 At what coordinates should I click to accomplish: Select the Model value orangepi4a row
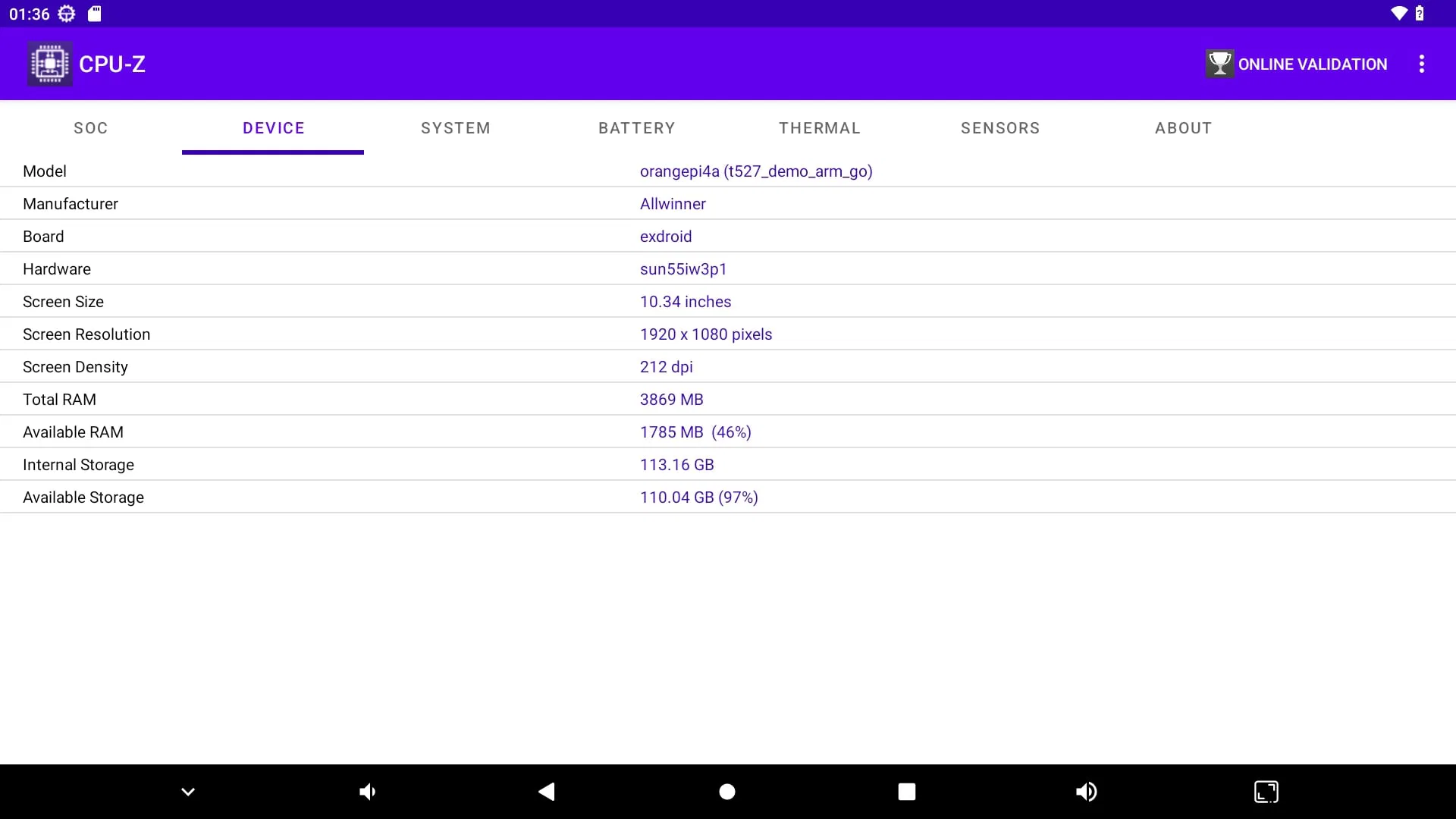click(x=755, y=171)
